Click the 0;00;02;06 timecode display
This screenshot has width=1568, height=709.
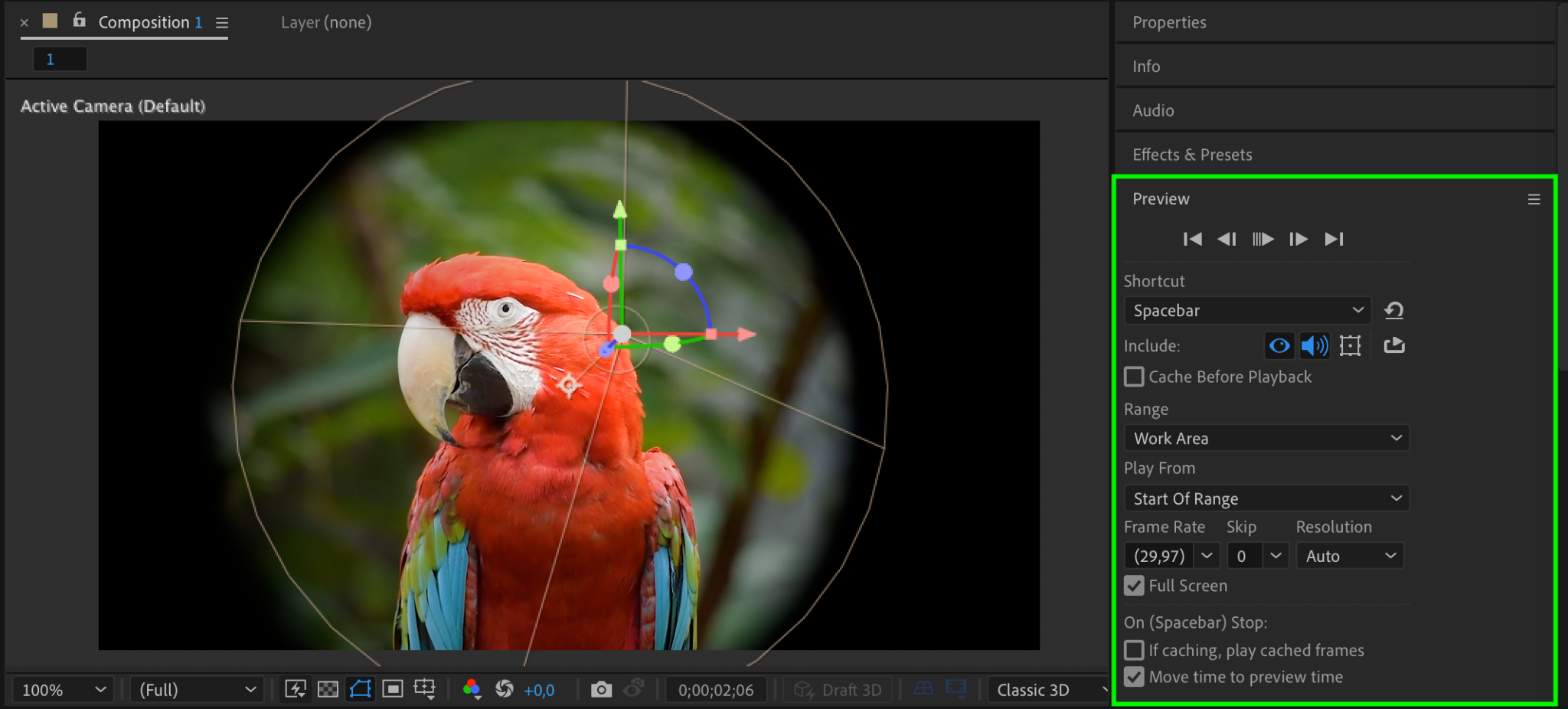pos(716,690)
